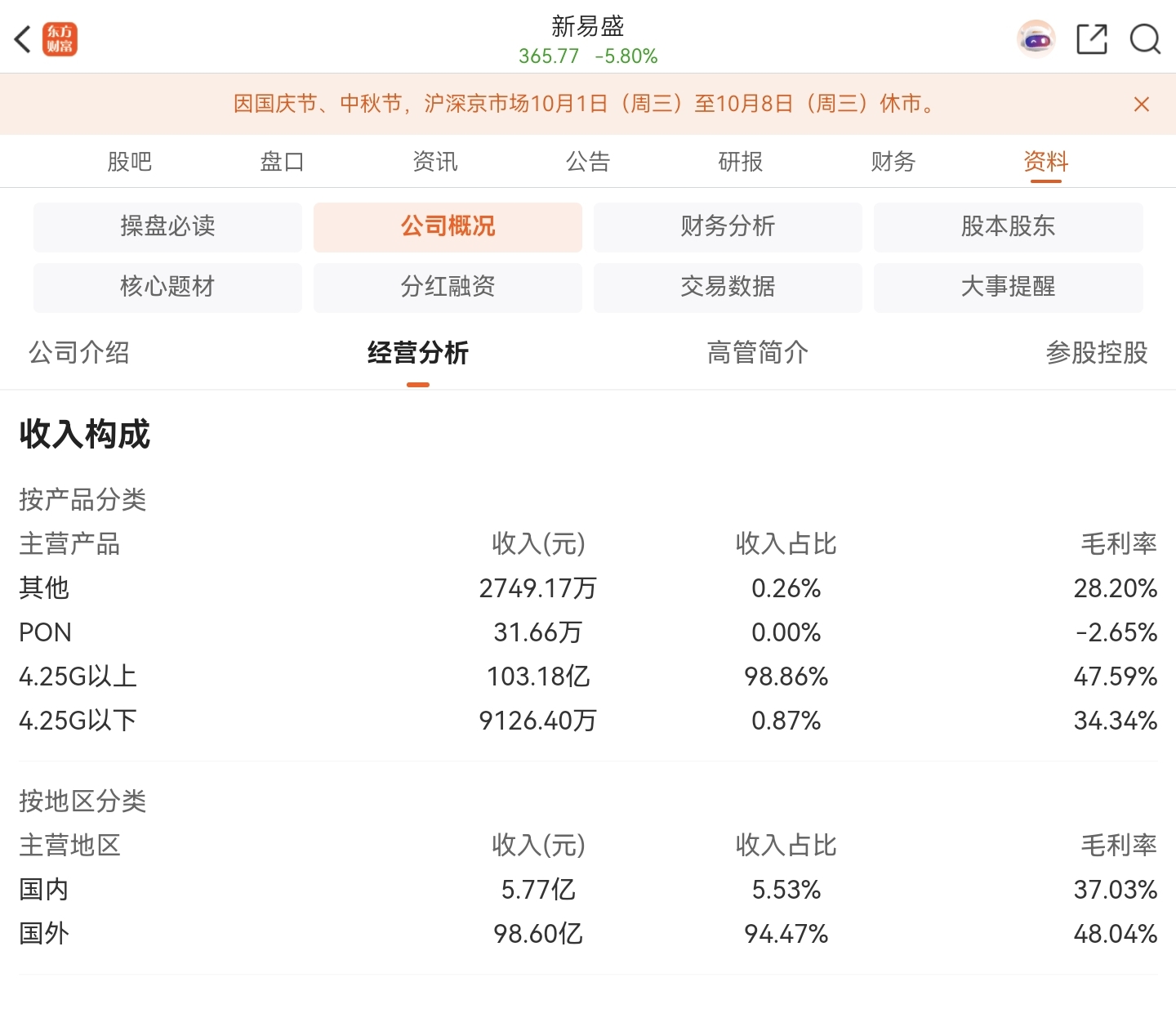Open the 资讯 tab

(435, 162)
